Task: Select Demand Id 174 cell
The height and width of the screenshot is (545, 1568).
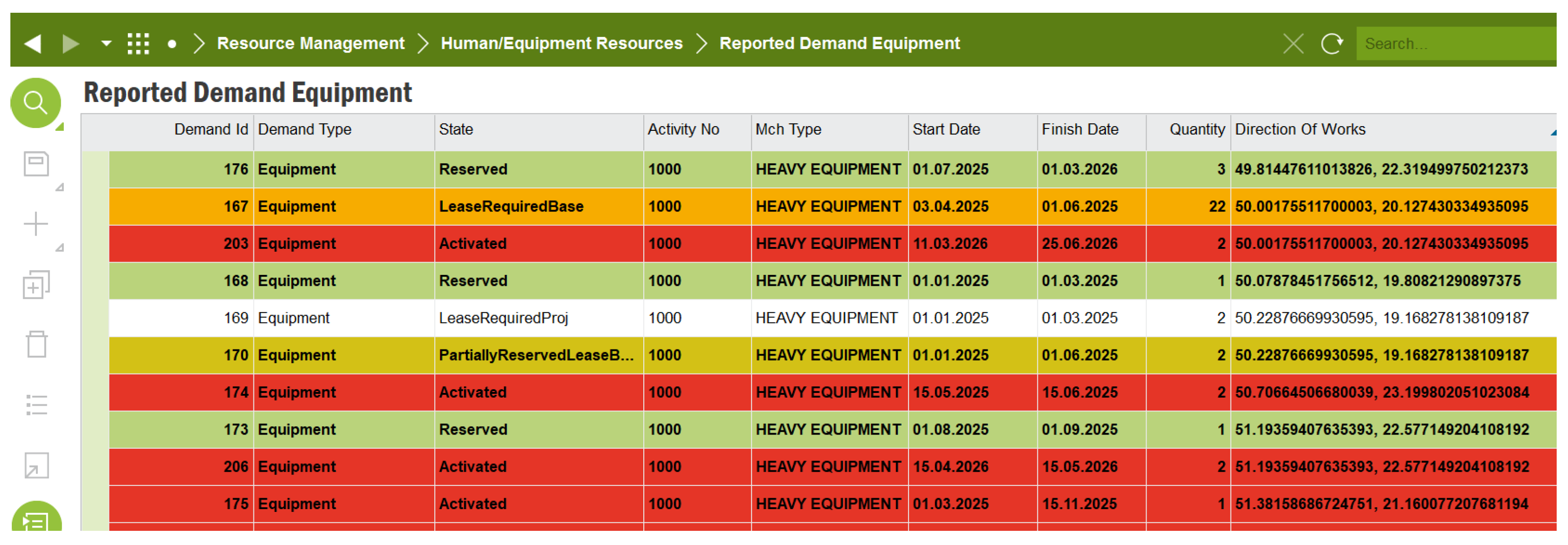Action: [181, 392]
